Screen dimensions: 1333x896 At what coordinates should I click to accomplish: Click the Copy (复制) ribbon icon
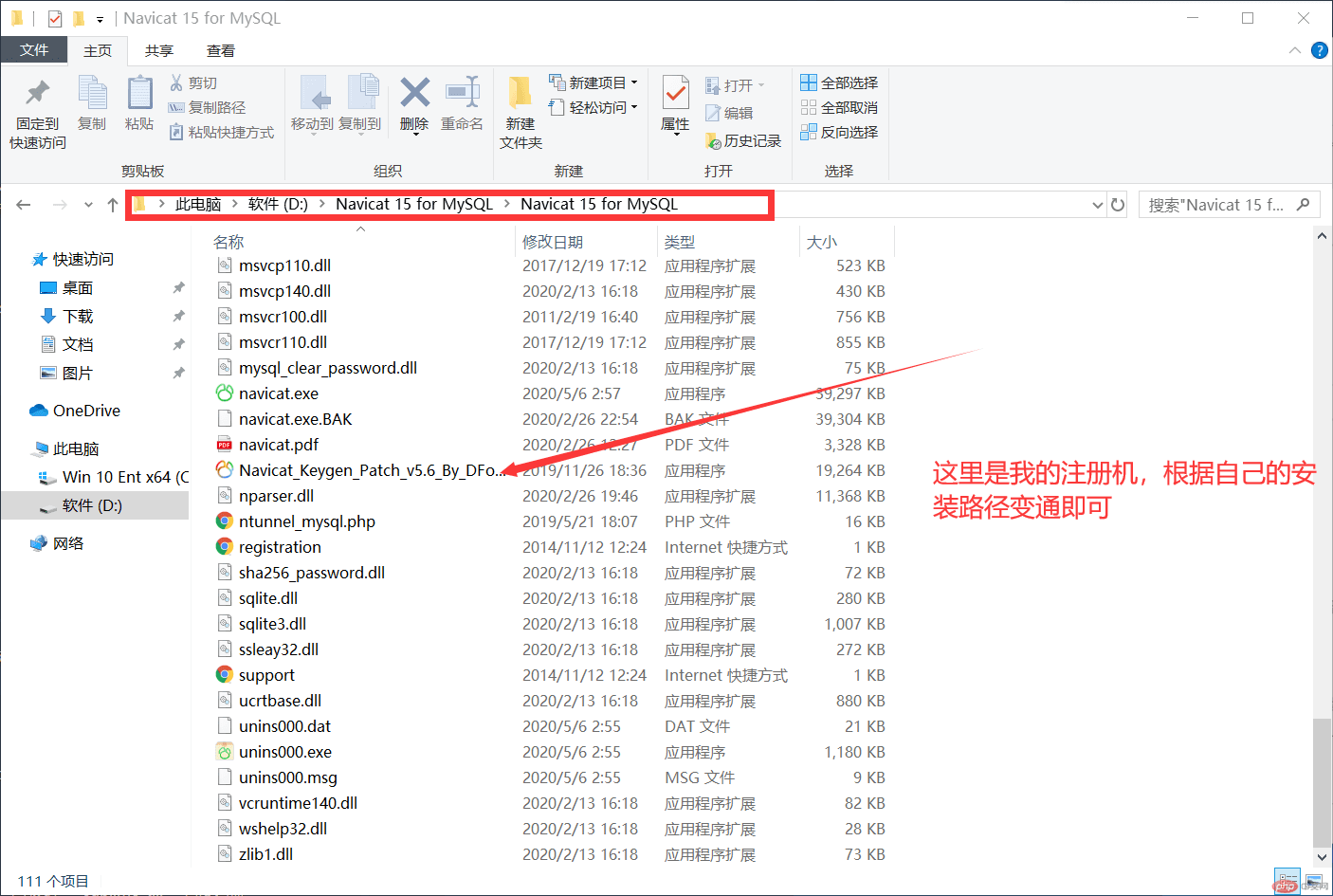pyautogui.click(x=92, y=93)
